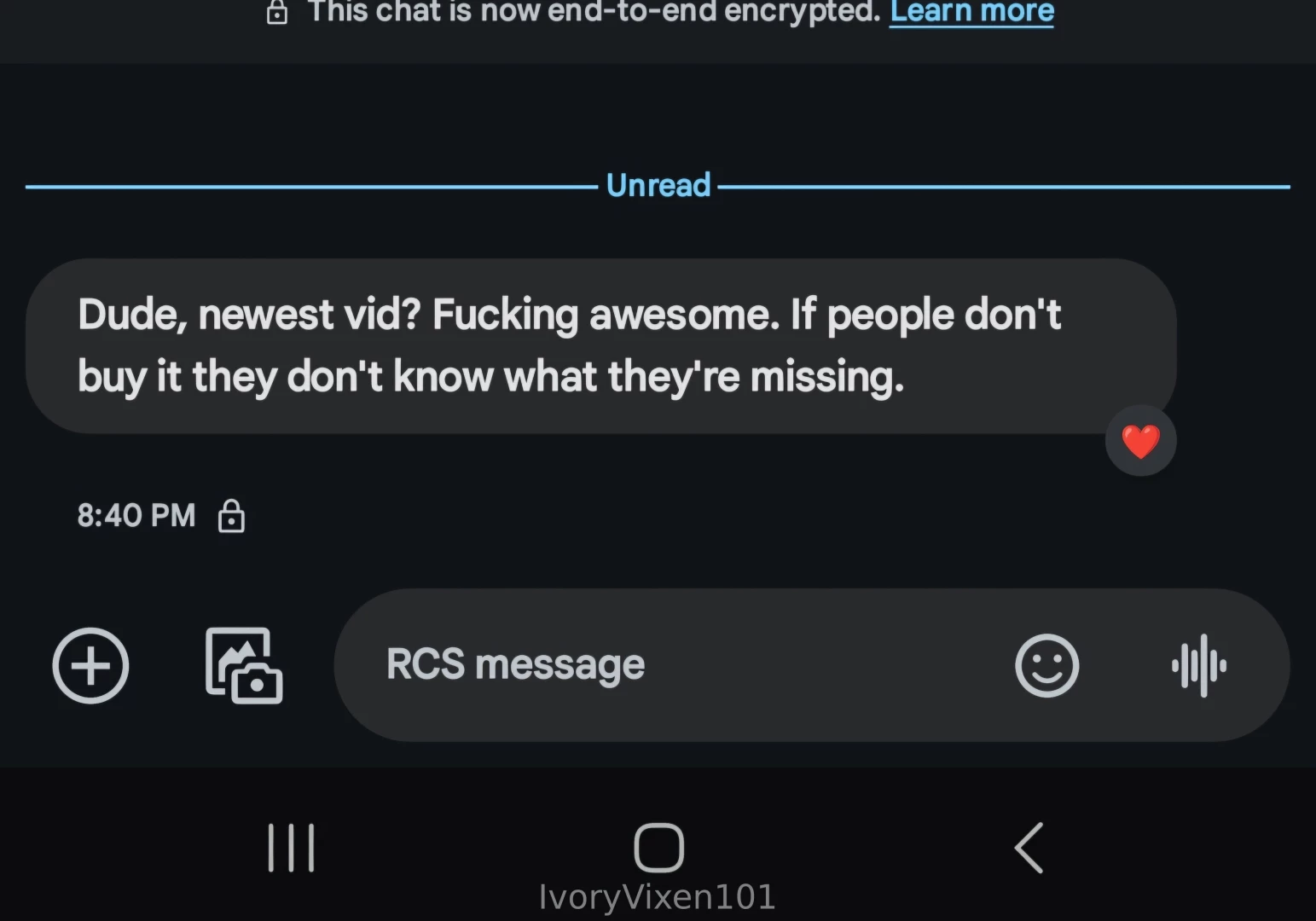Open the emoji picker in message field
The height and width of the screenshot is (921, 1316).
click(1046, 665)
